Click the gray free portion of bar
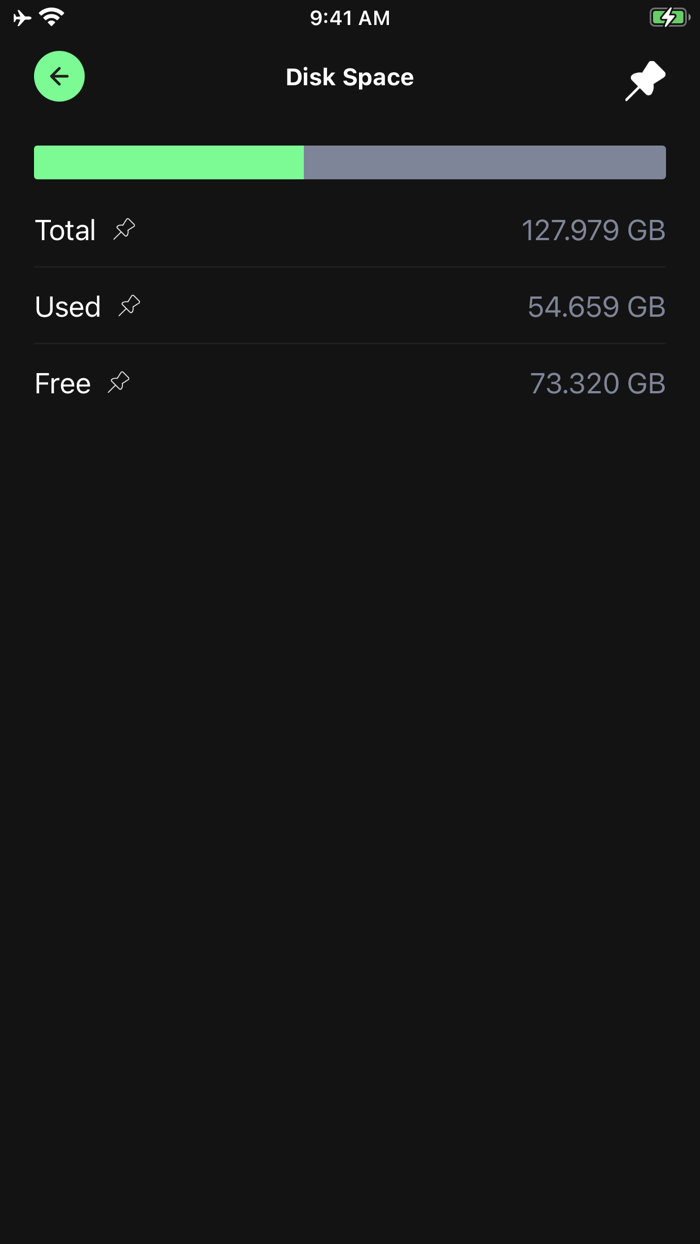The height and width of the screenshot is (1244, 700). click(x=484, y=162)
